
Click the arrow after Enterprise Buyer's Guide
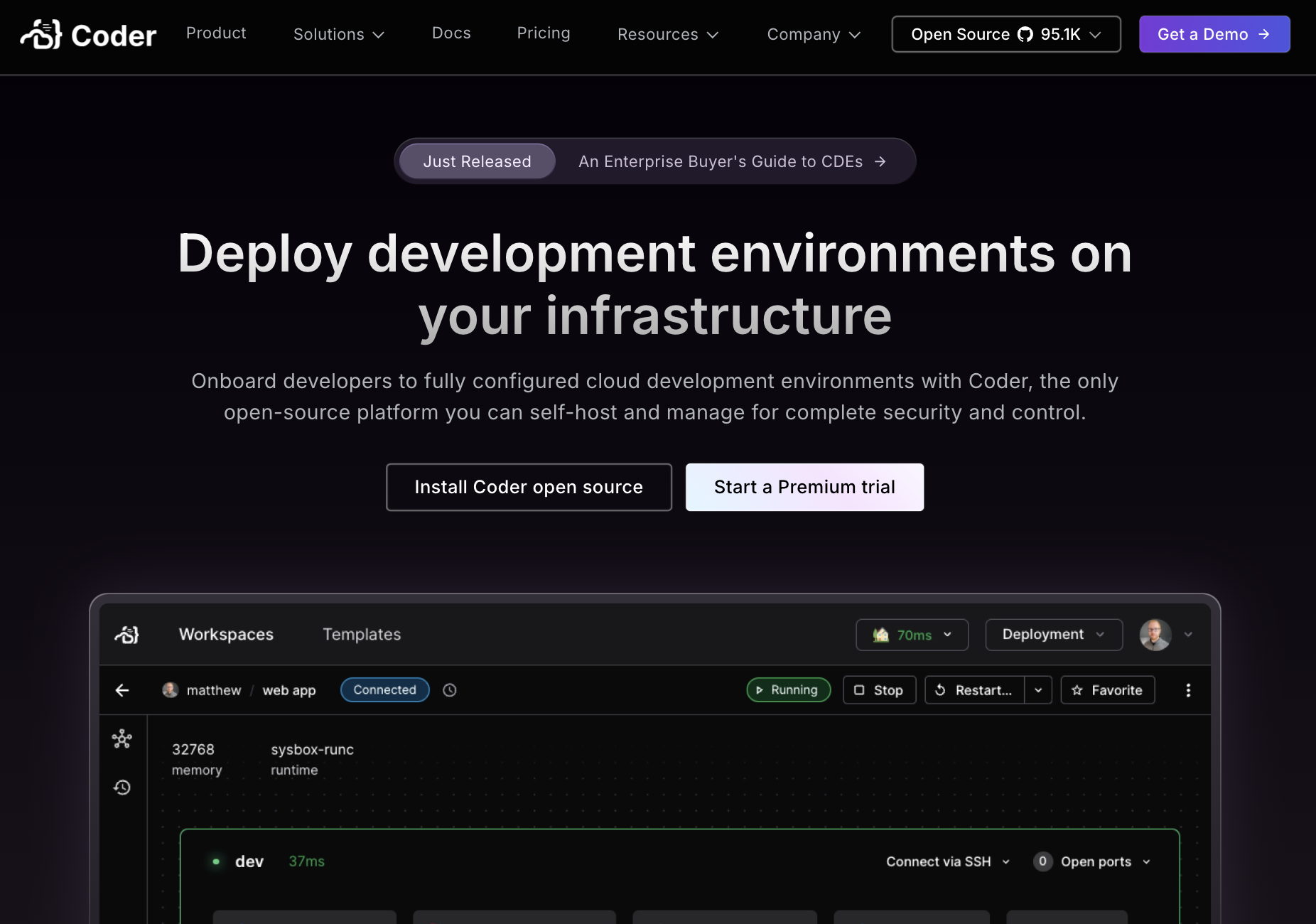coord(880,161)
